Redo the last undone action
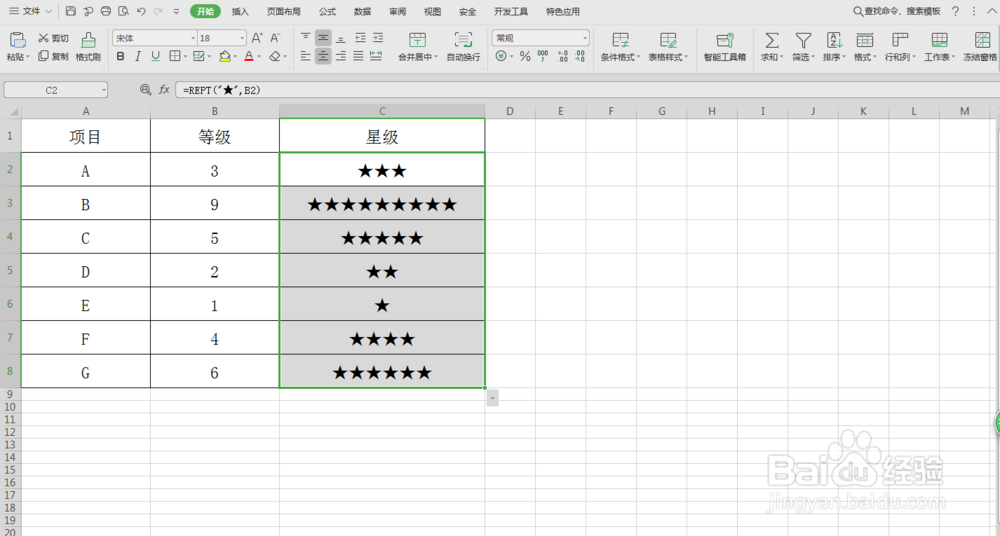The height and width of the screenshot is (536, 1000). [x=158, y=11]
